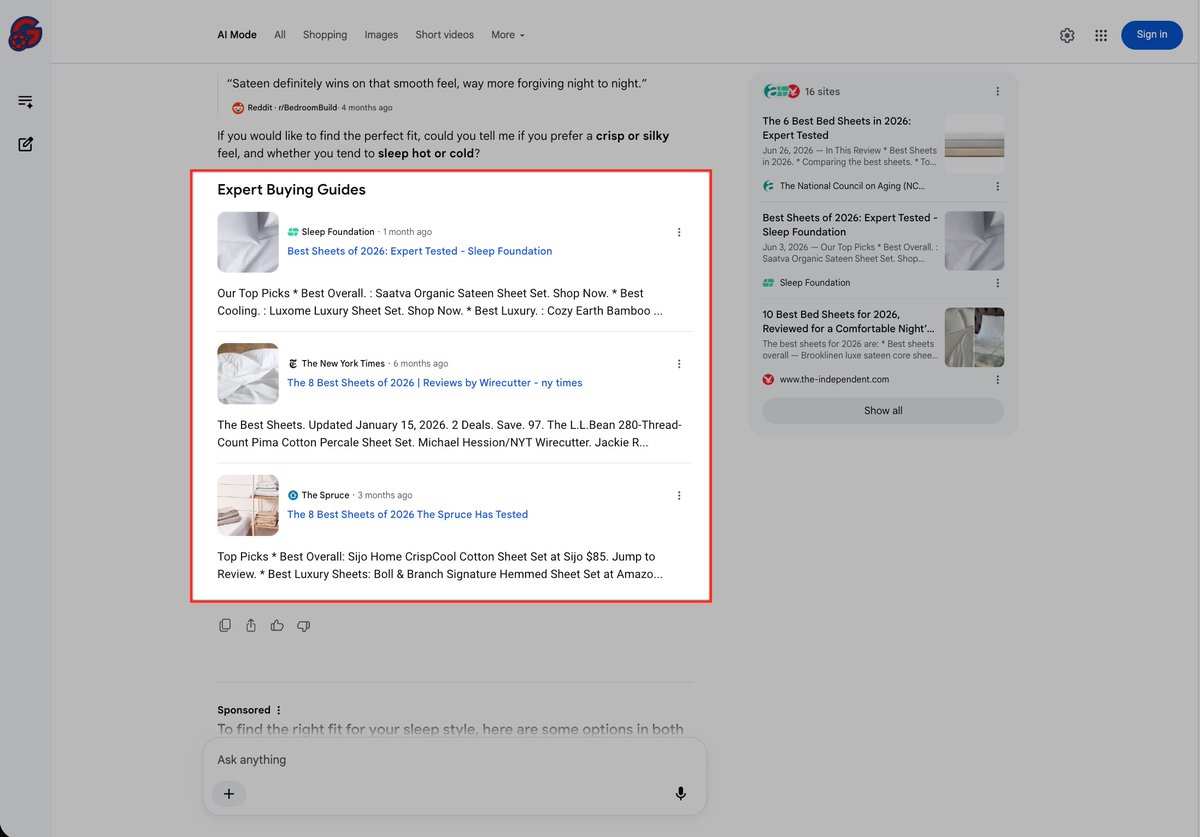Open options for the sidebar Sleep Foundation source
Viewport: 1200px width, 837px height.
tap(998, 283)
